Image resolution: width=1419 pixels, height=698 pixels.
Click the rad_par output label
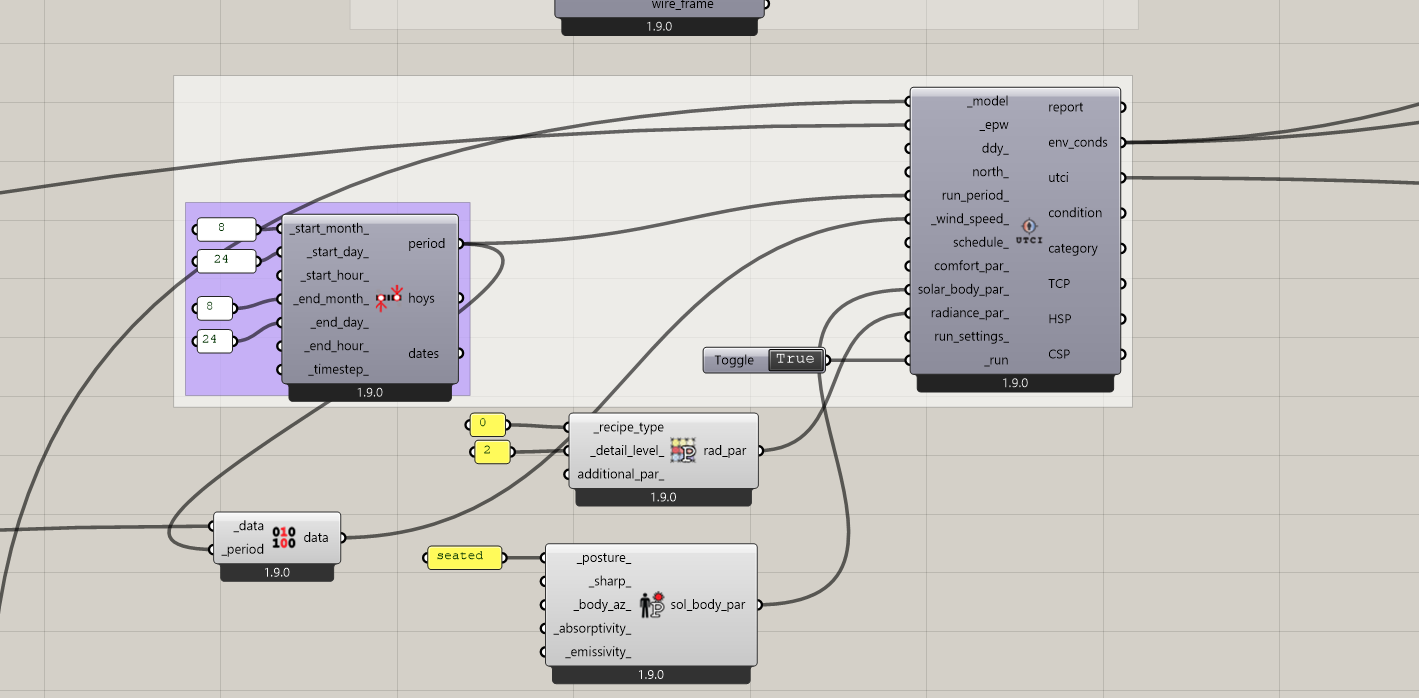click(x=725, y=451)
